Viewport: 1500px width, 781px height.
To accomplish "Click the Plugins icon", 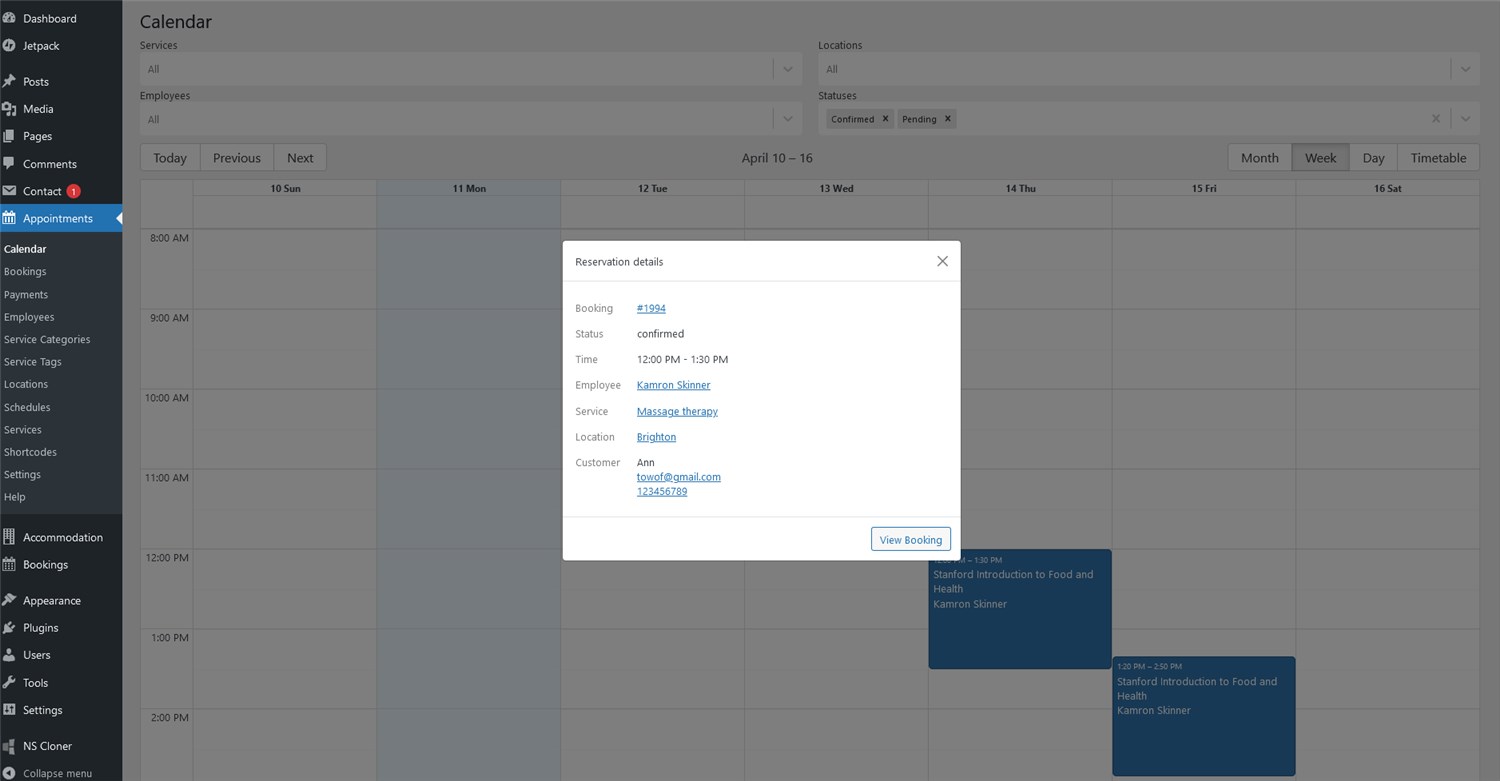I will [x=9, y=627].
